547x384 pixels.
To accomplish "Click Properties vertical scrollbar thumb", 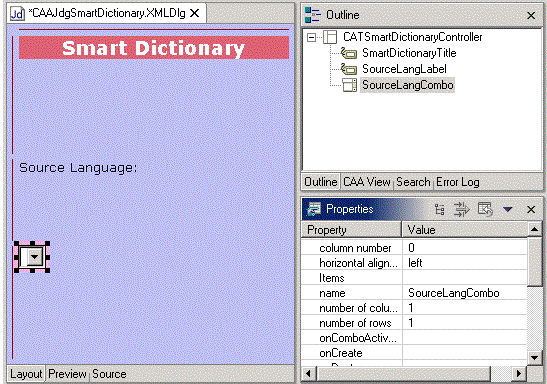I will pos(534,262).
